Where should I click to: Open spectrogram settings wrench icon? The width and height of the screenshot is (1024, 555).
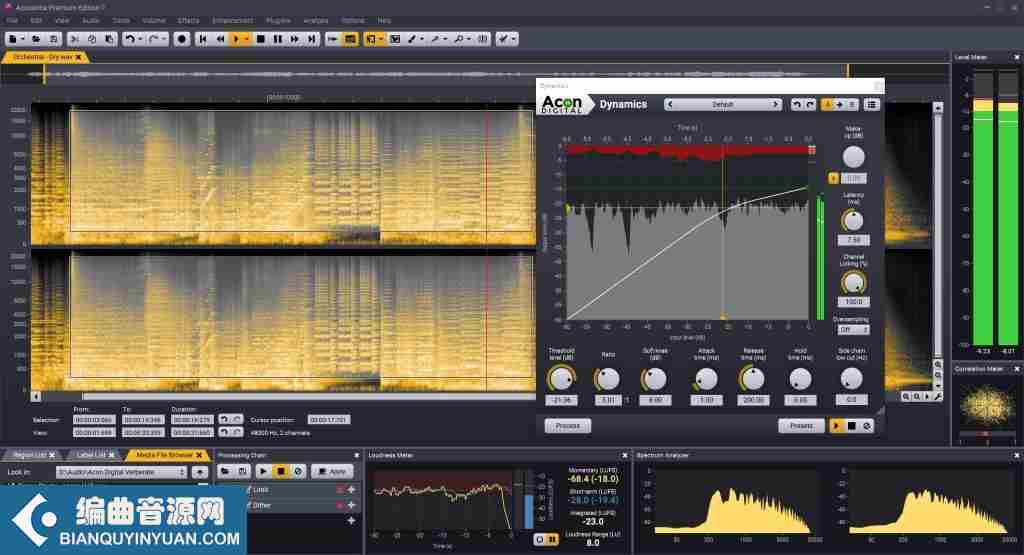[x=938, y=396]
